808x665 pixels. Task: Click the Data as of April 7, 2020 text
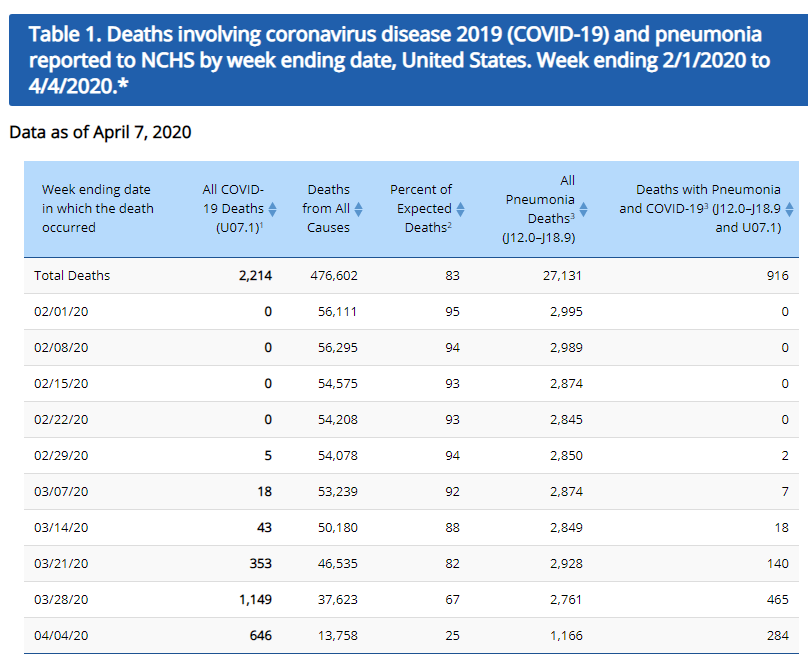point(100,132)
